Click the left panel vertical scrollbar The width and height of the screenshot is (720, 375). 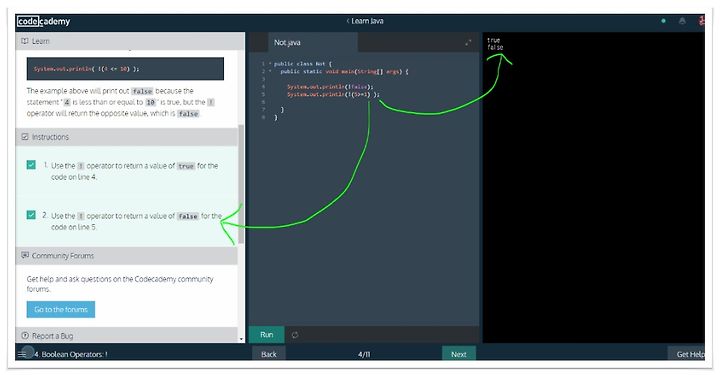241,184
